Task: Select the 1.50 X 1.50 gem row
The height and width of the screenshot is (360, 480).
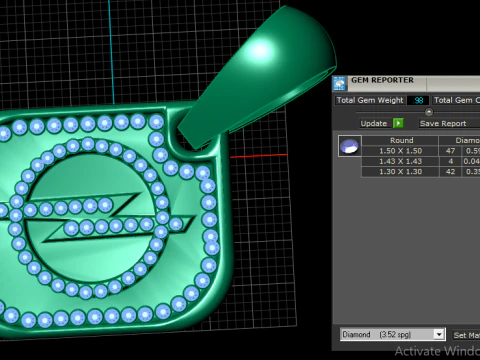Action: [421, 151]
